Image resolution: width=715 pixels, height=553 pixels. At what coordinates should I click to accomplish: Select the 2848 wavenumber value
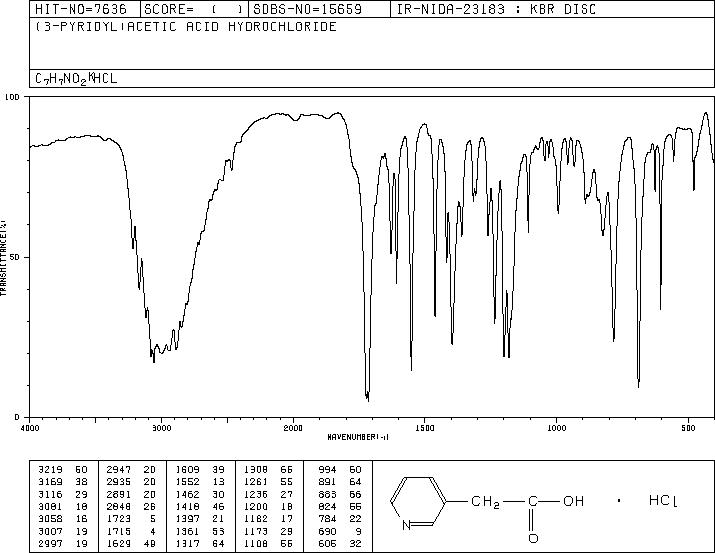(119, 506)
